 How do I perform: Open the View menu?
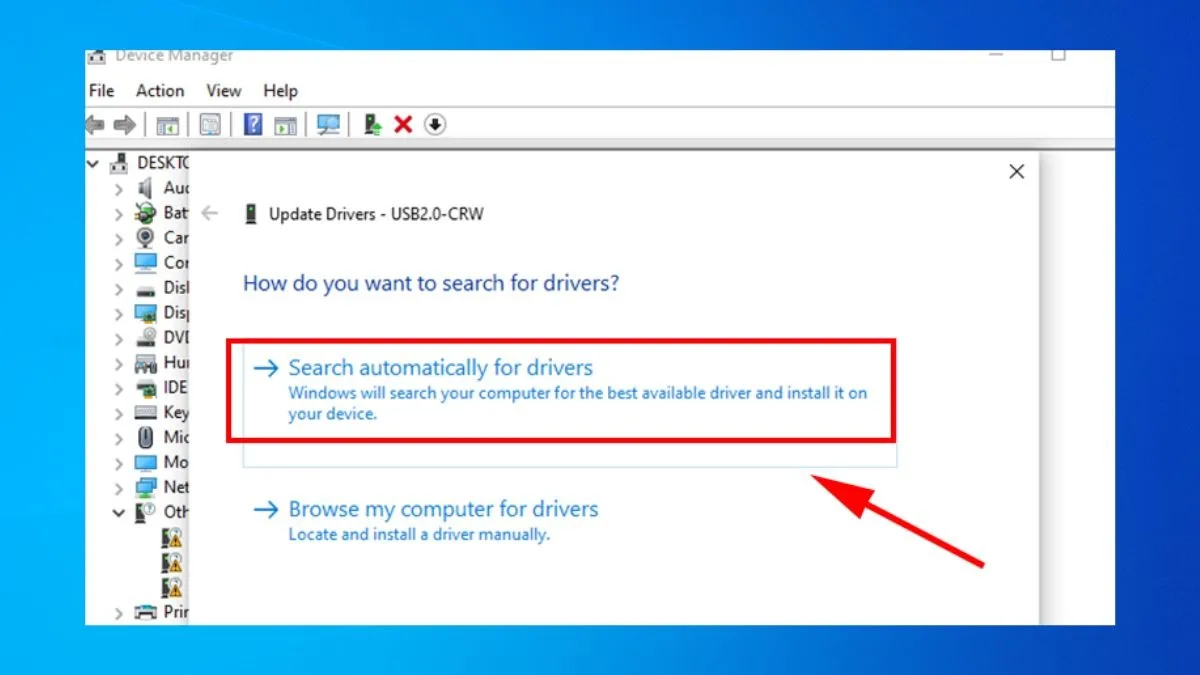pos(223,91)
